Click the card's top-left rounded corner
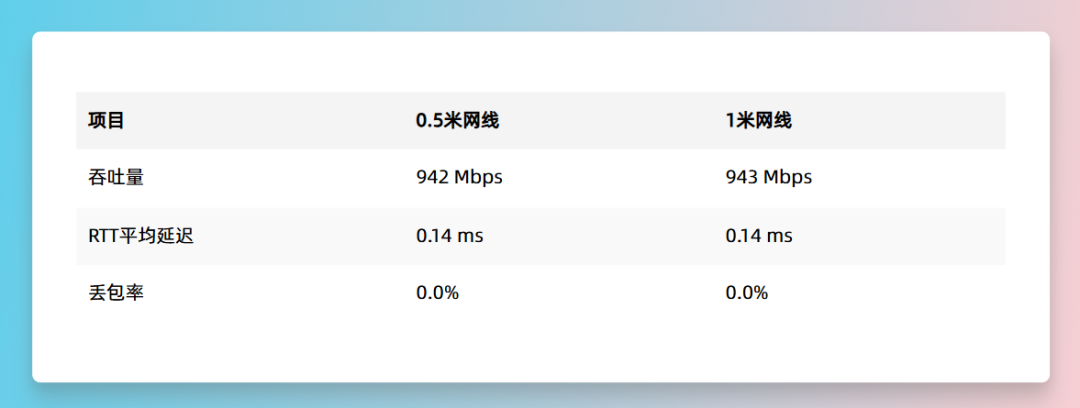Screen dimensions: 1080x408 [x=38, y=38]
